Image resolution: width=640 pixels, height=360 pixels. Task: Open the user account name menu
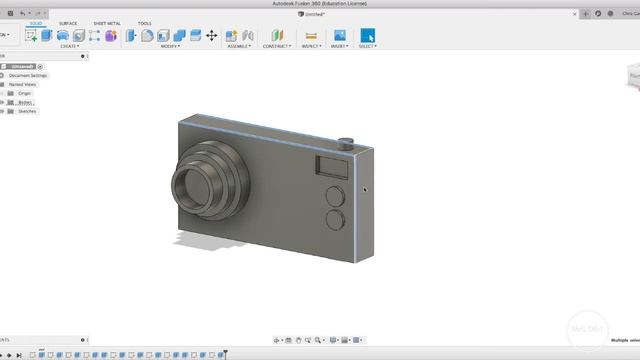click(631, 13)
